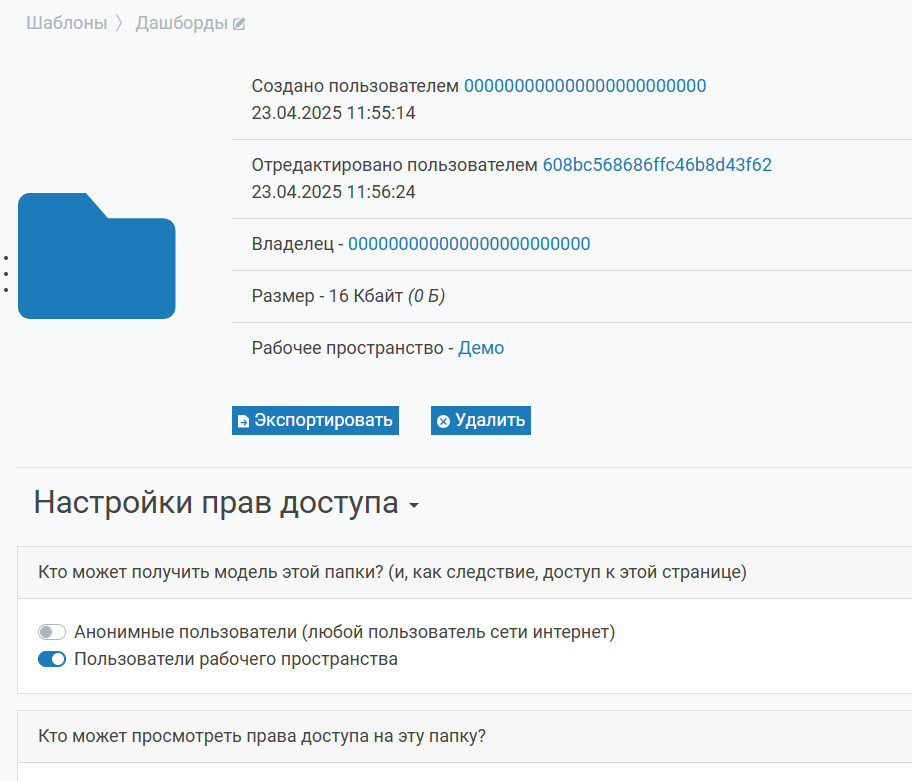Go to the Шаблоны breadcrumb
This screenshot has width=912, height=781.
[x=67, y=23]
